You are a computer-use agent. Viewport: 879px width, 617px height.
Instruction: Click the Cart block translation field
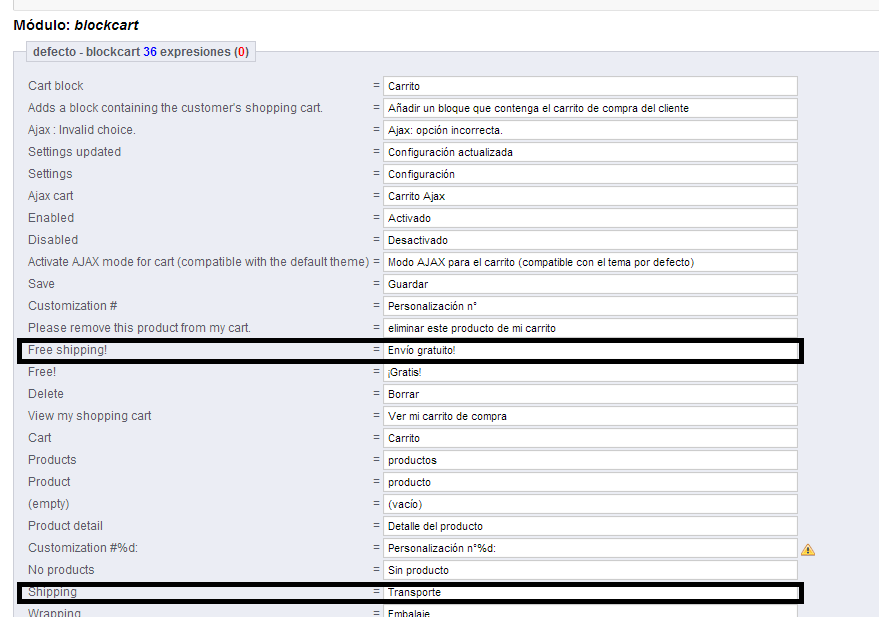[590, 86]
